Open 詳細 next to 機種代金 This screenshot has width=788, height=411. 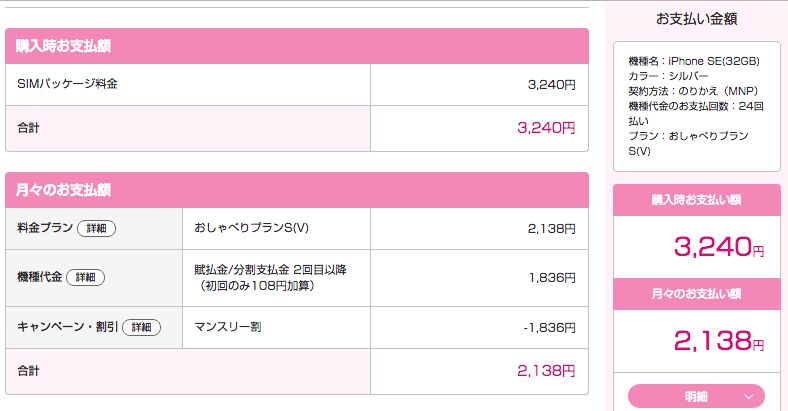[85, 277]
